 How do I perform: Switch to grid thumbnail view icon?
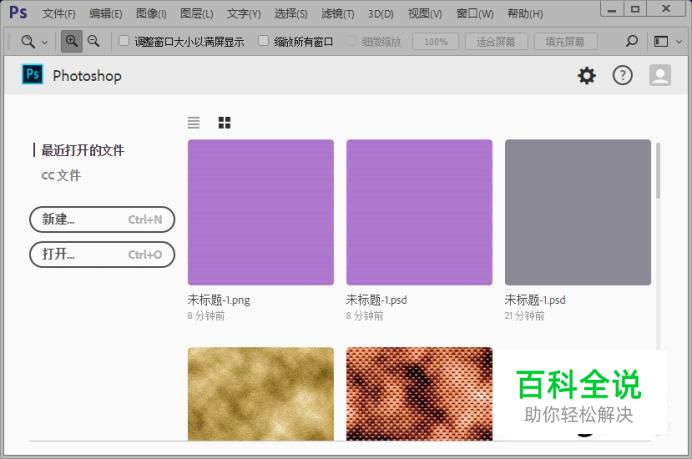pos(225,122)
